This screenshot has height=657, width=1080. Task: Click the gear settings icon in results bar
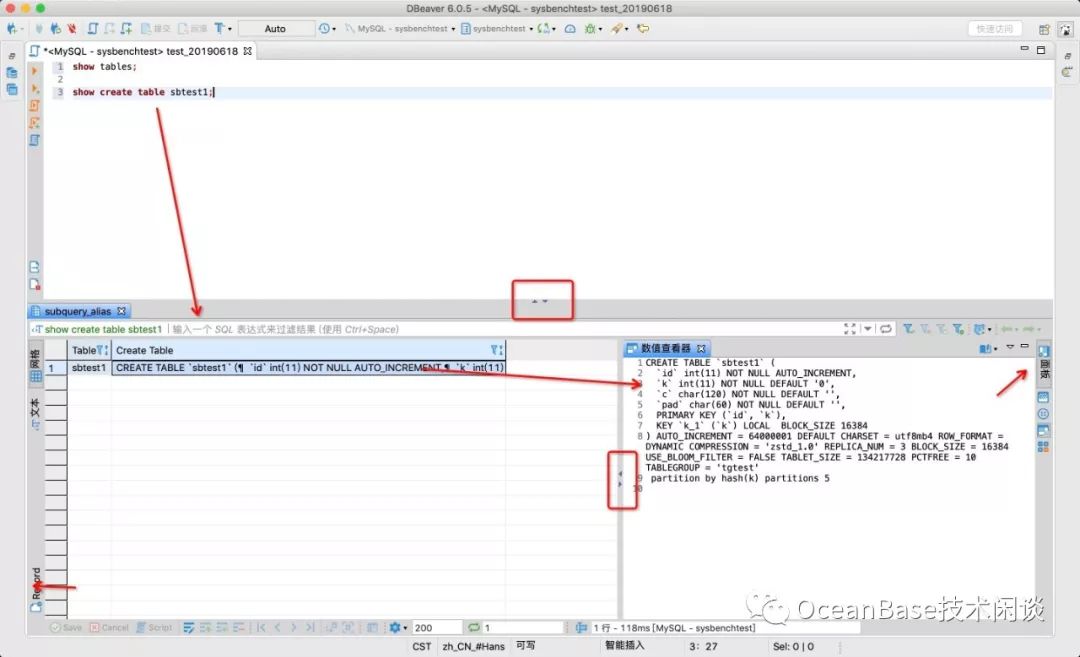[x=395, y=627]
